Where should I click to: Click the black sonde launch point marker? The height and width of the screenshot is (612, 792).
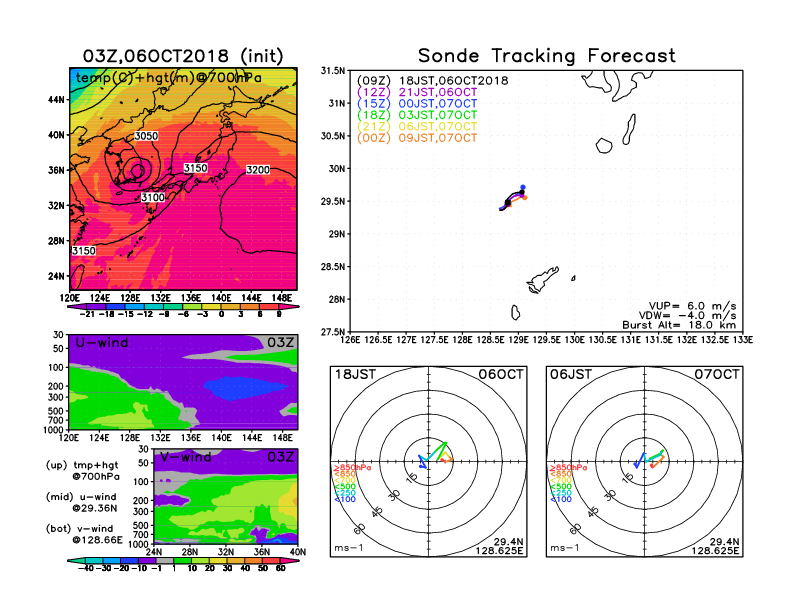(508, 203)
